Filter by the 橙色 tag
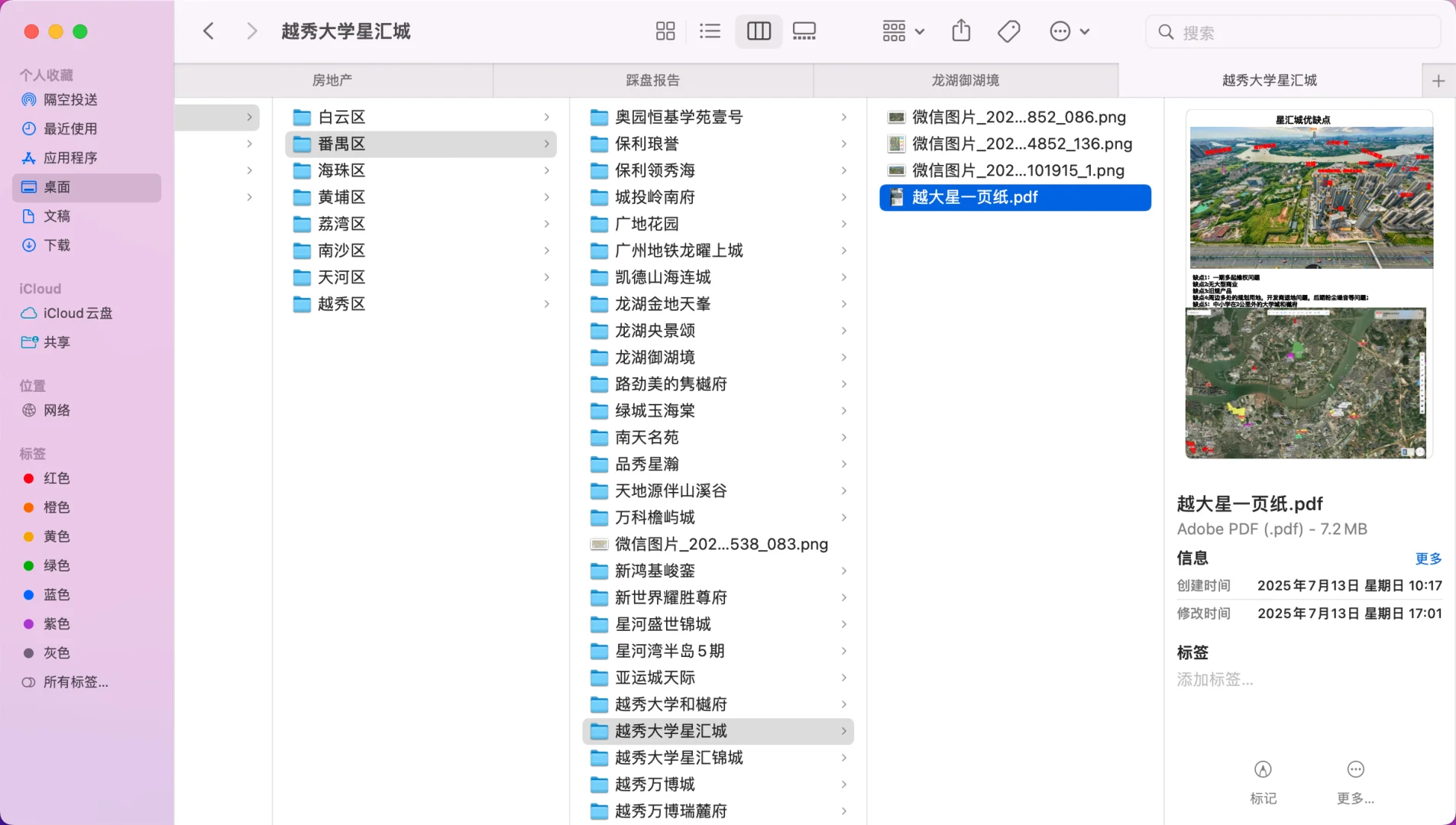The width and height of the screenshot is (1456, 825). pos(86,507)
